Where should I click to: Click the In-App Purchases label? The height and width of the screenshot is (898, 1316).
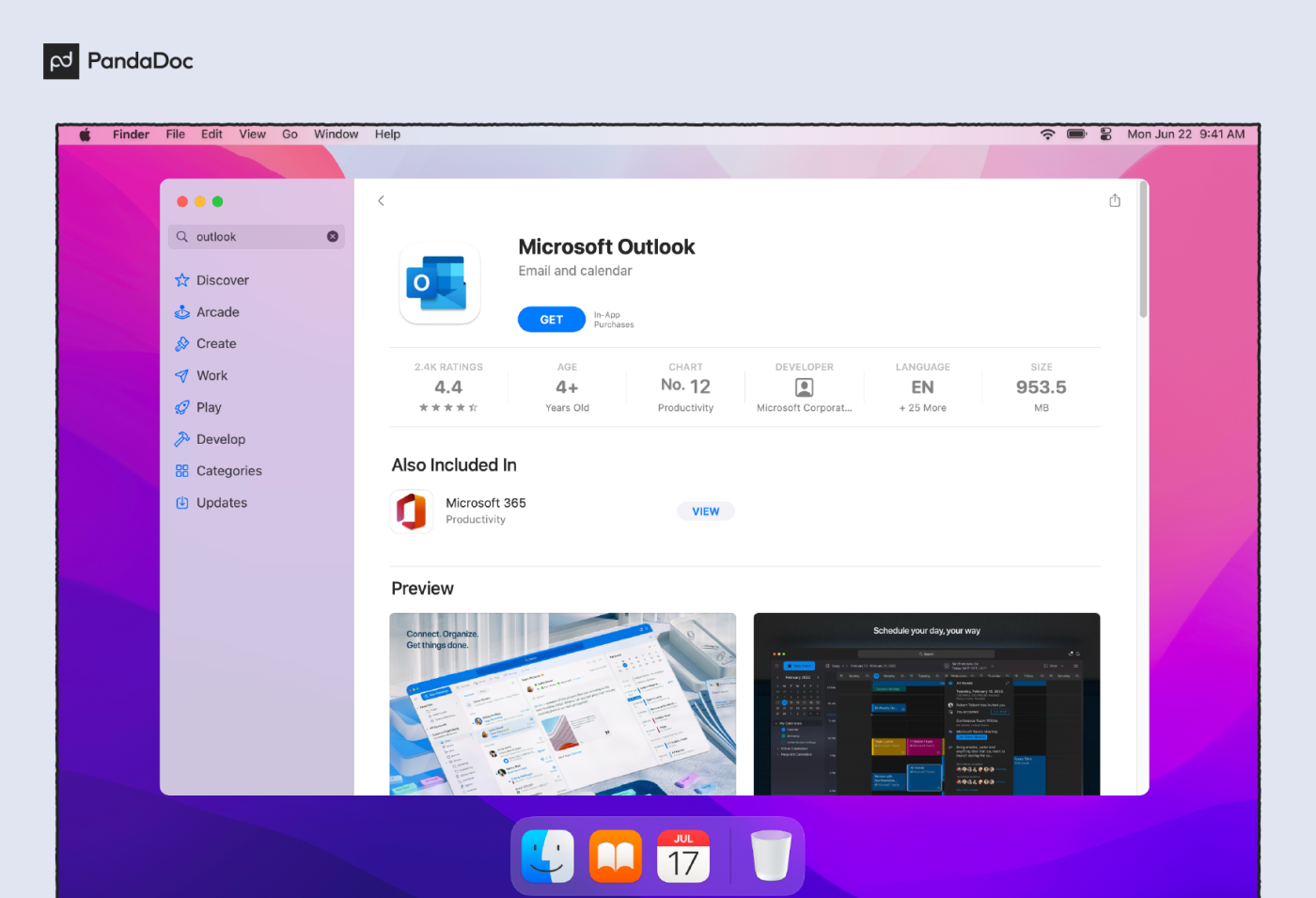[x=614, y=320]
